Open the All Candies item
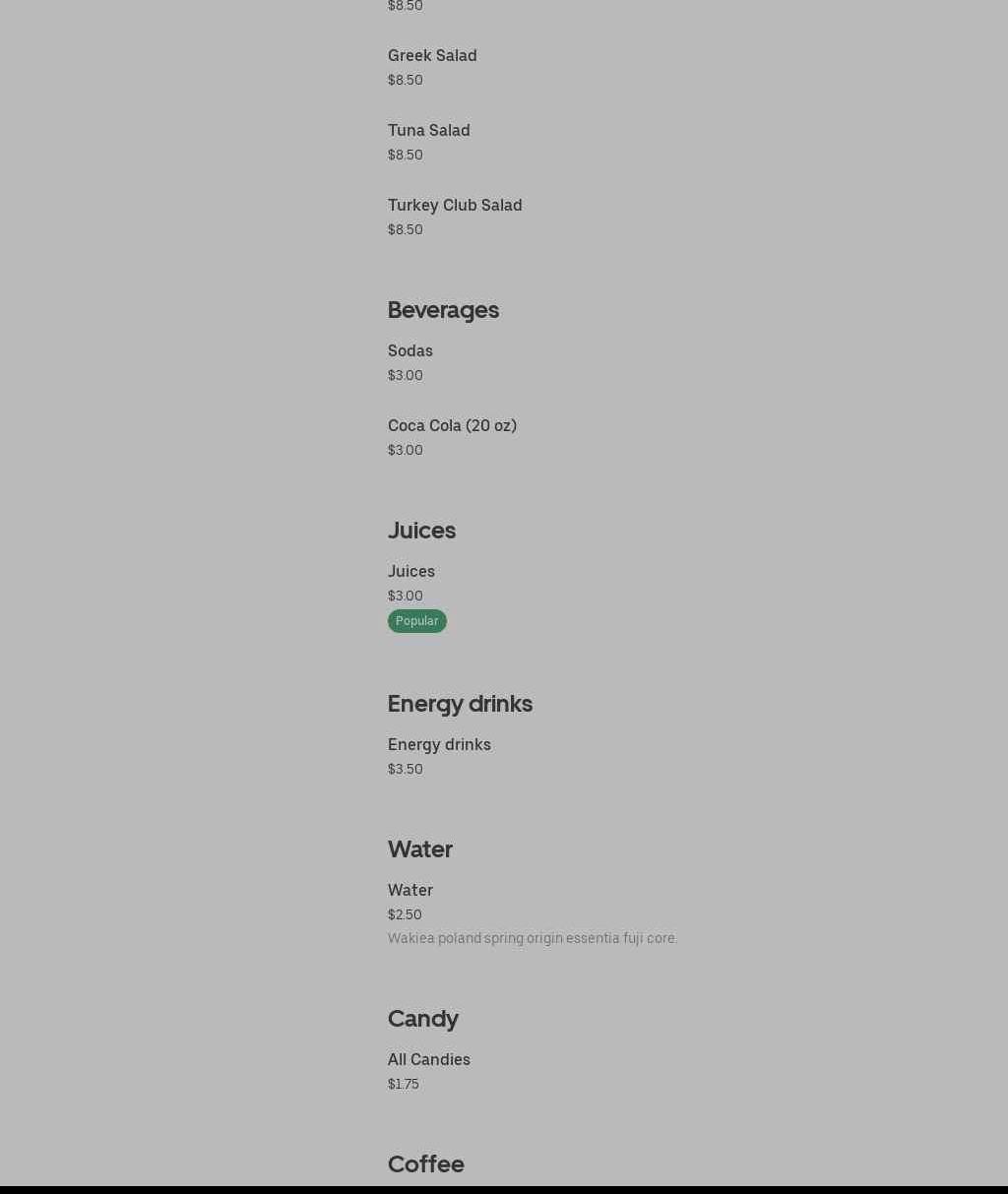Viewport: 1008px width, 1194px height. tap(429, 1060)
